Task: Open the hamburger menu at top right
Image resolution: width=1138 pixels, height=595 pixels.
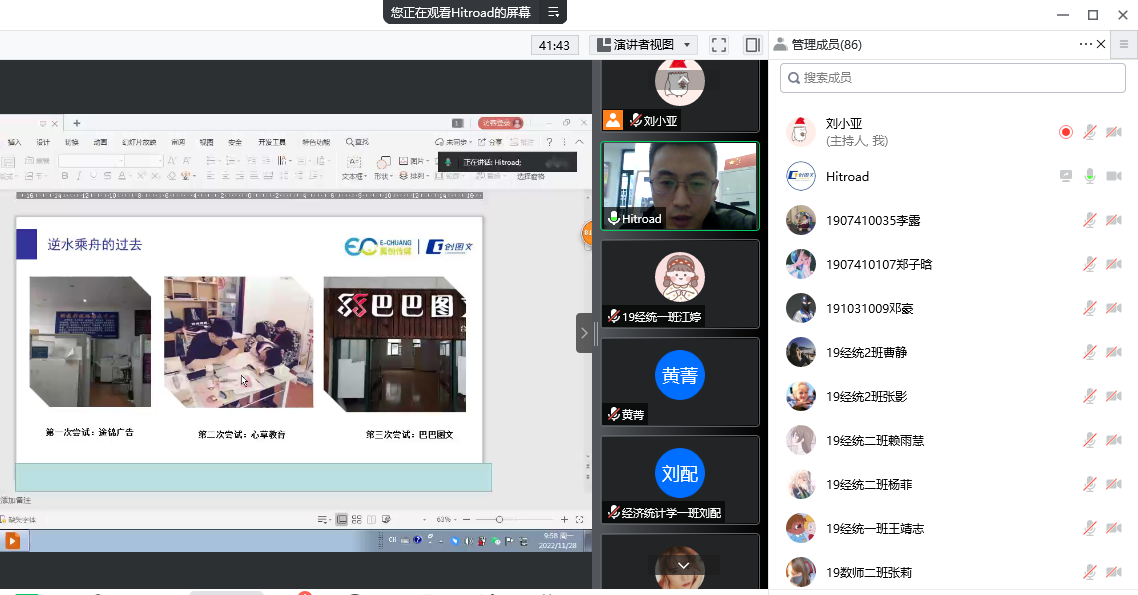Action: point(1125,44)
